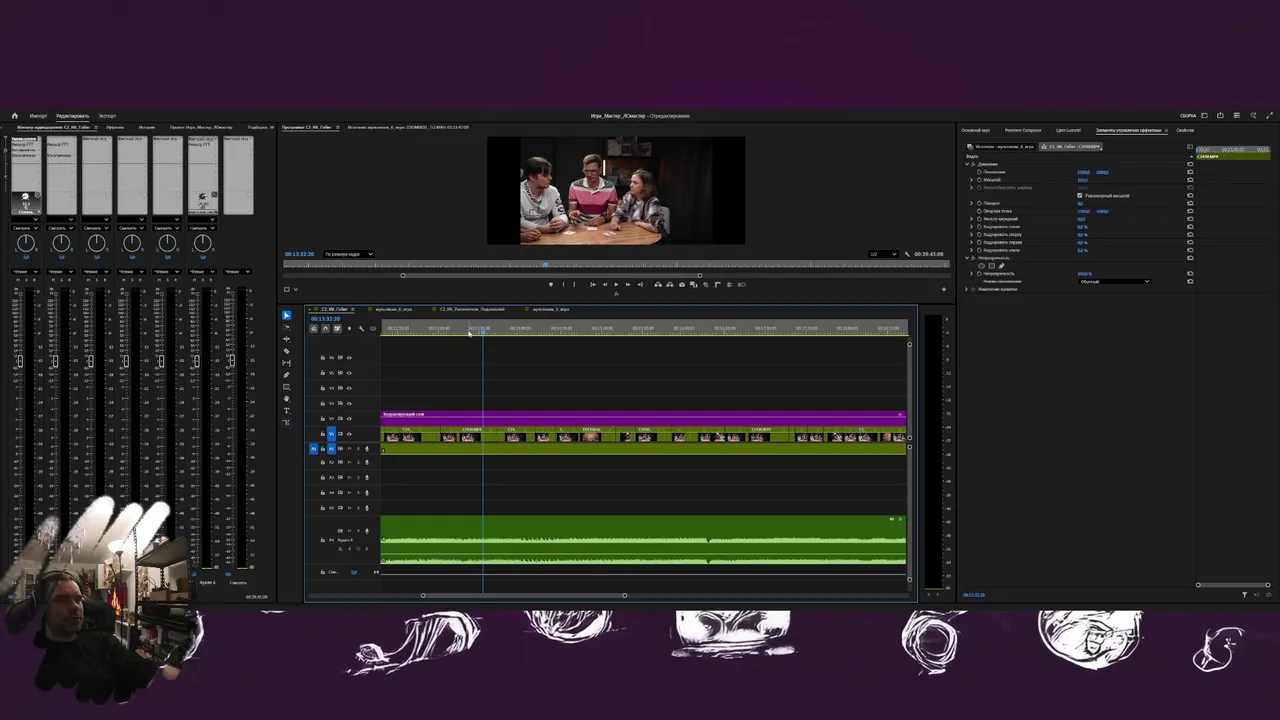
Task: Open the Свойства panel tab
Action: [x=1185, y=130]
